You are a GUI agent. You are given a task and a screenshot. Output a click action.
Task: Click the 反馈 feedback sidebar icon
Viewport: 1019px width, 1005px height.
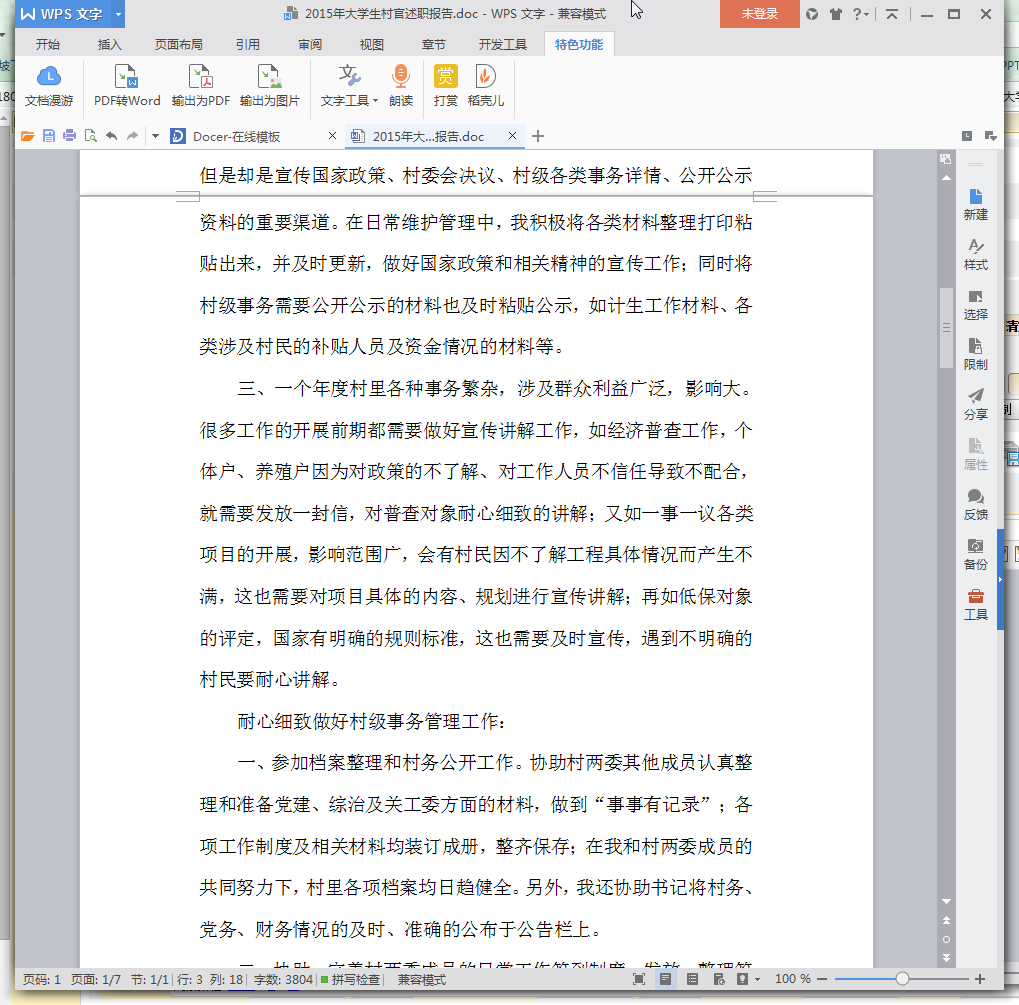[975, 504]
